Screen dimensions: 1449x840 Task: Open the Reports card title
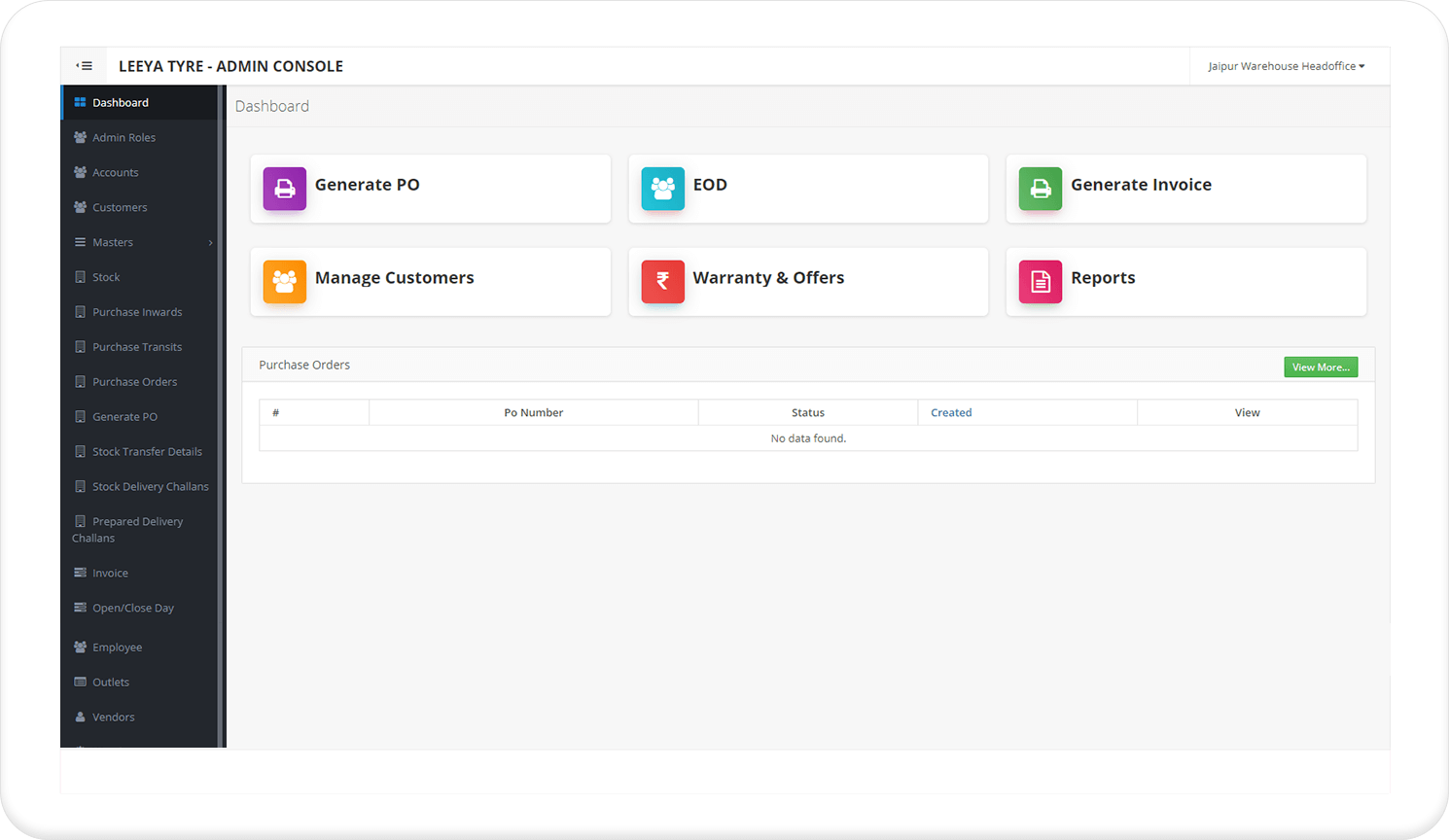[x=1103, y=278]
